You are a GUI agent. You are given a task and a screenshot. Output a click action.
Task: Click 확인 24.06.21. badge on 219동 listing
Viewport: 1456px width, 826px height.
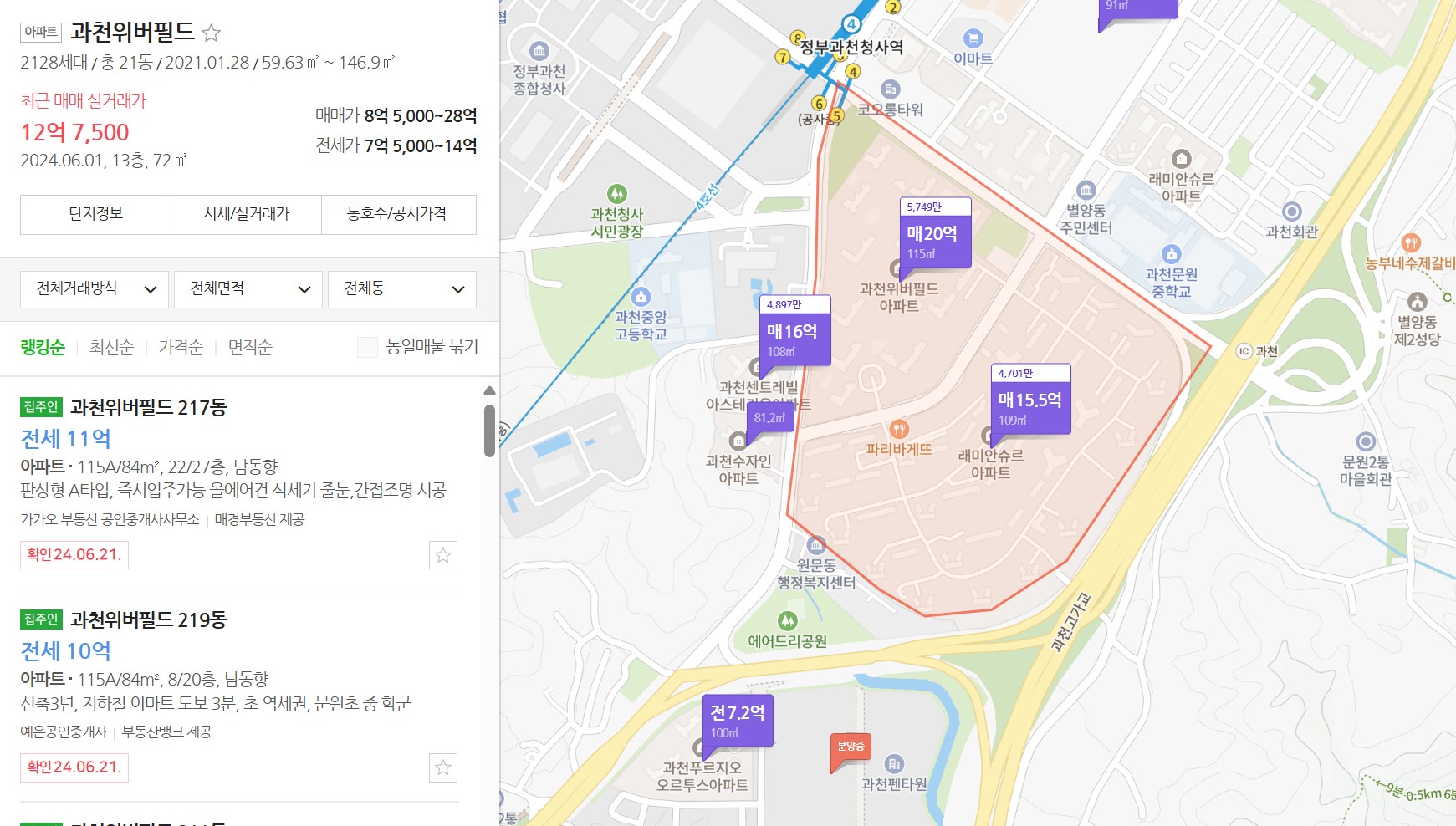(x=74, y=767)
